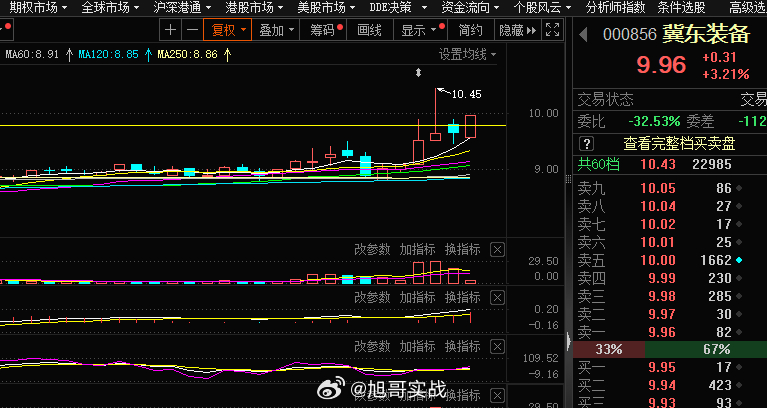Viewport: 767px width, 408px height.
Task: Open DDE决策 menu
Action: coord(398,7)
